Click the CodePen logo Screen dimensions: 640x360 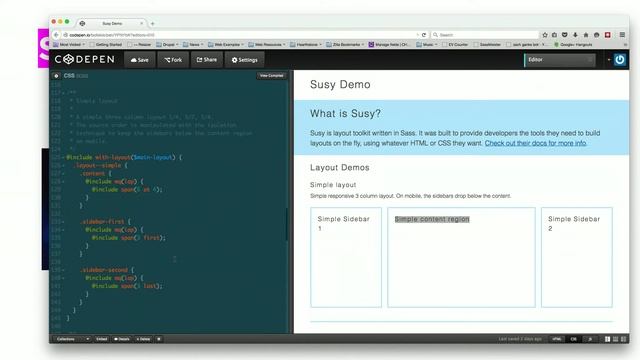(84, 60)
